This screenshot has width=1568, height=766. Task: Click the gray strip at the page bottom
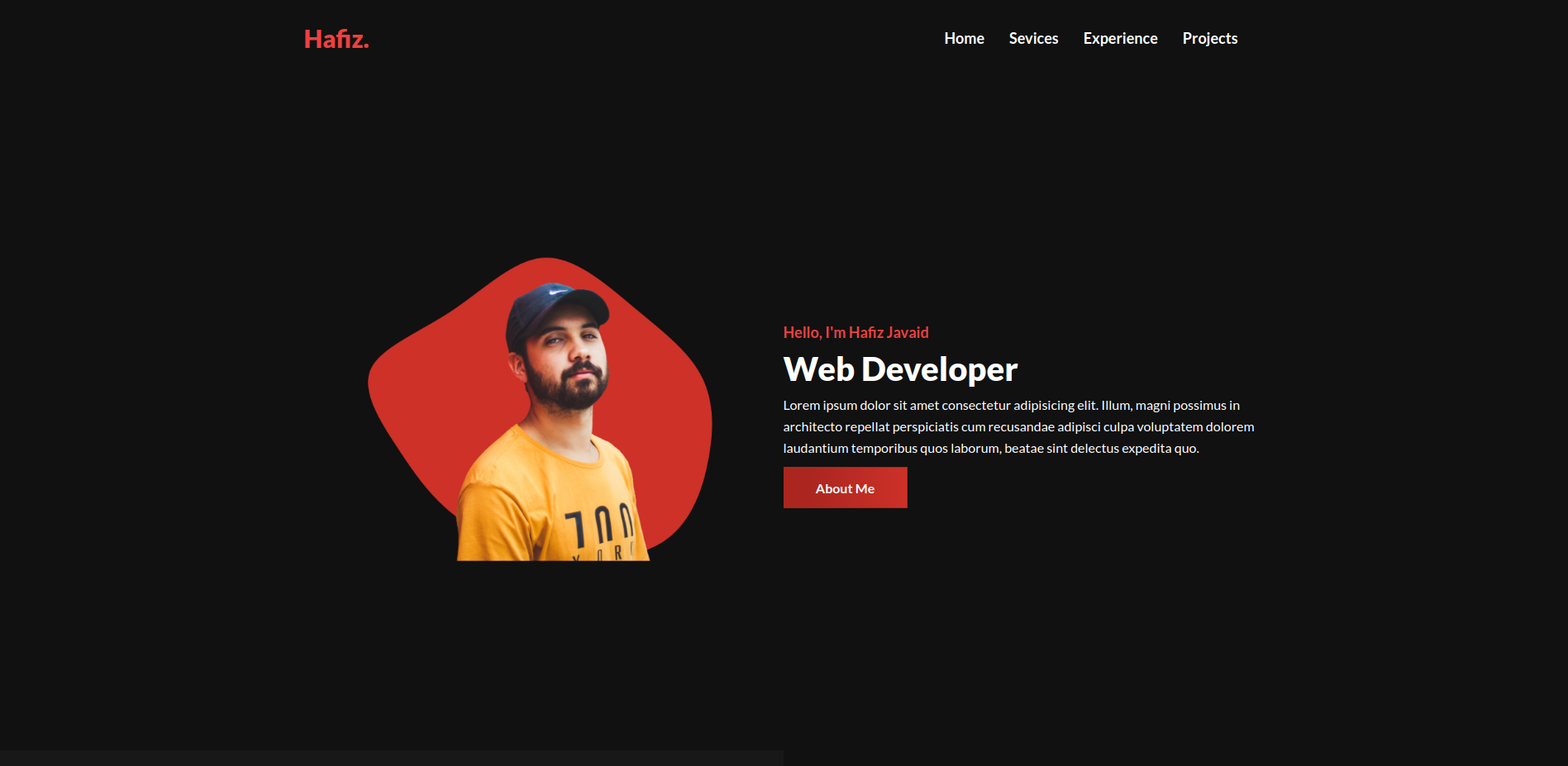[x=391, y=758]
